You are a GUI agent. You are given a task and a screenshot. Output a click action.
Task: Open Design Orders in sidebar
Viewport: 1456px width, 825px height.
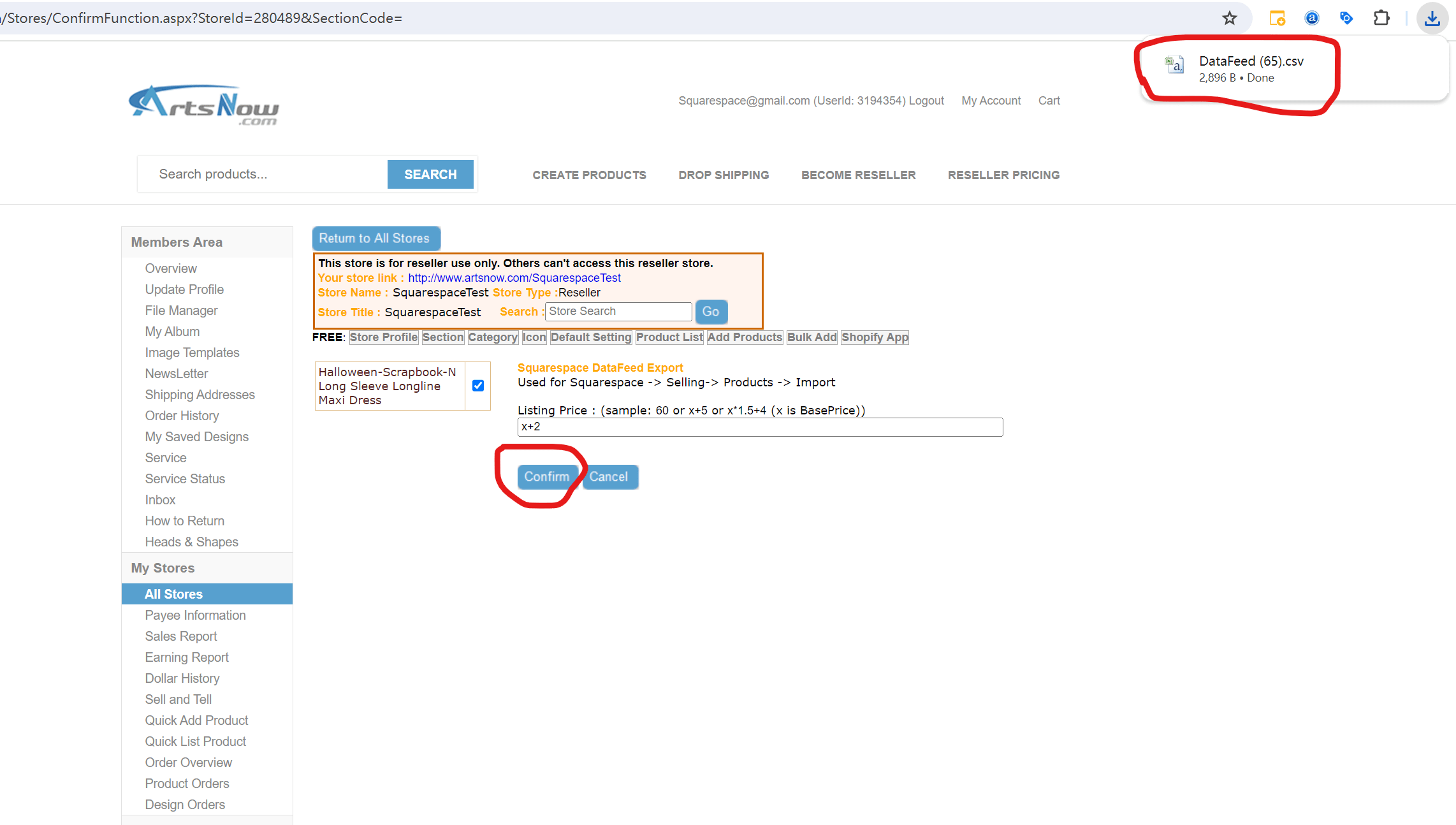point(185,805)
